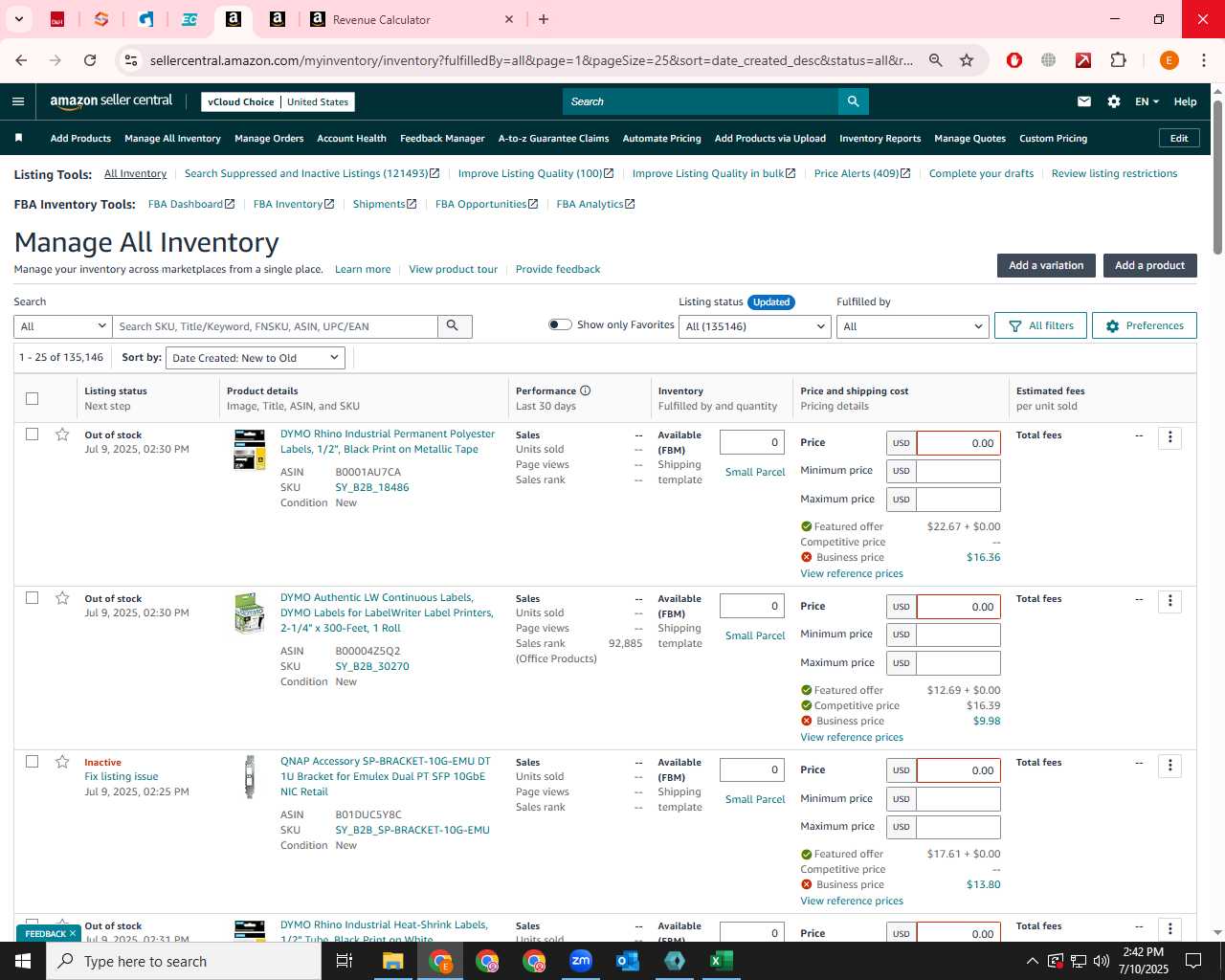Viewport: 1225px width, 980px height.
Task: Click the inventory SKU search field
Action: pos(276,326)
